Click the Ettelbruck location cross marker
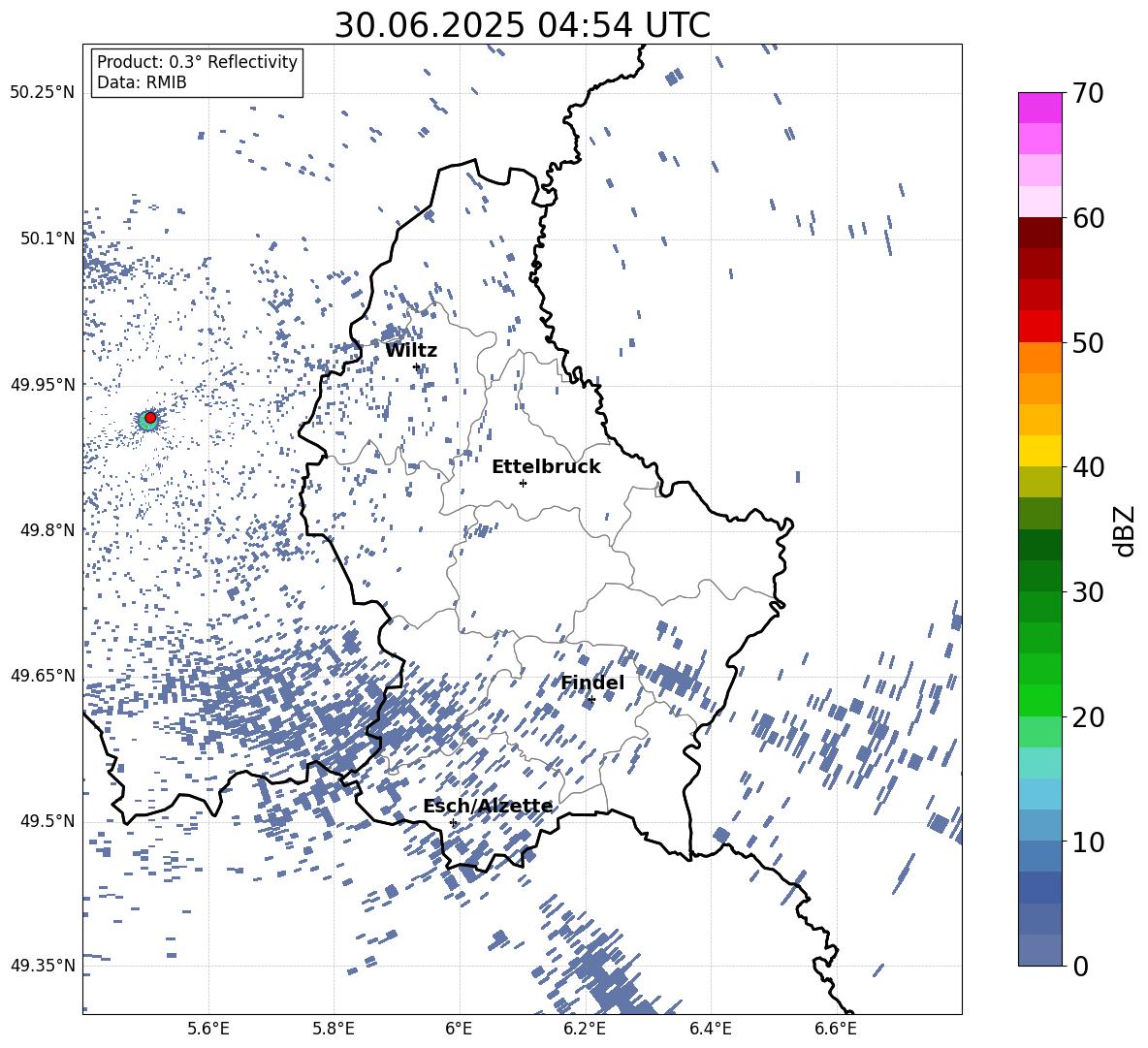Screen dimensions: 1148x1048 click(x=523, y=483)
